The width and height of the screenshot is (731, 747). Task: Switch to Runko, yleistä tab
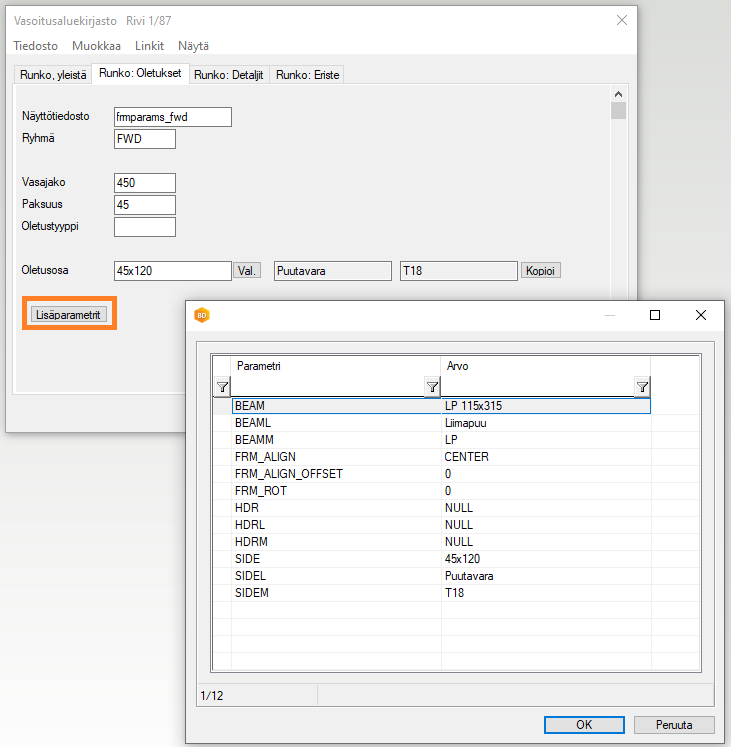(x=53, y=75)
